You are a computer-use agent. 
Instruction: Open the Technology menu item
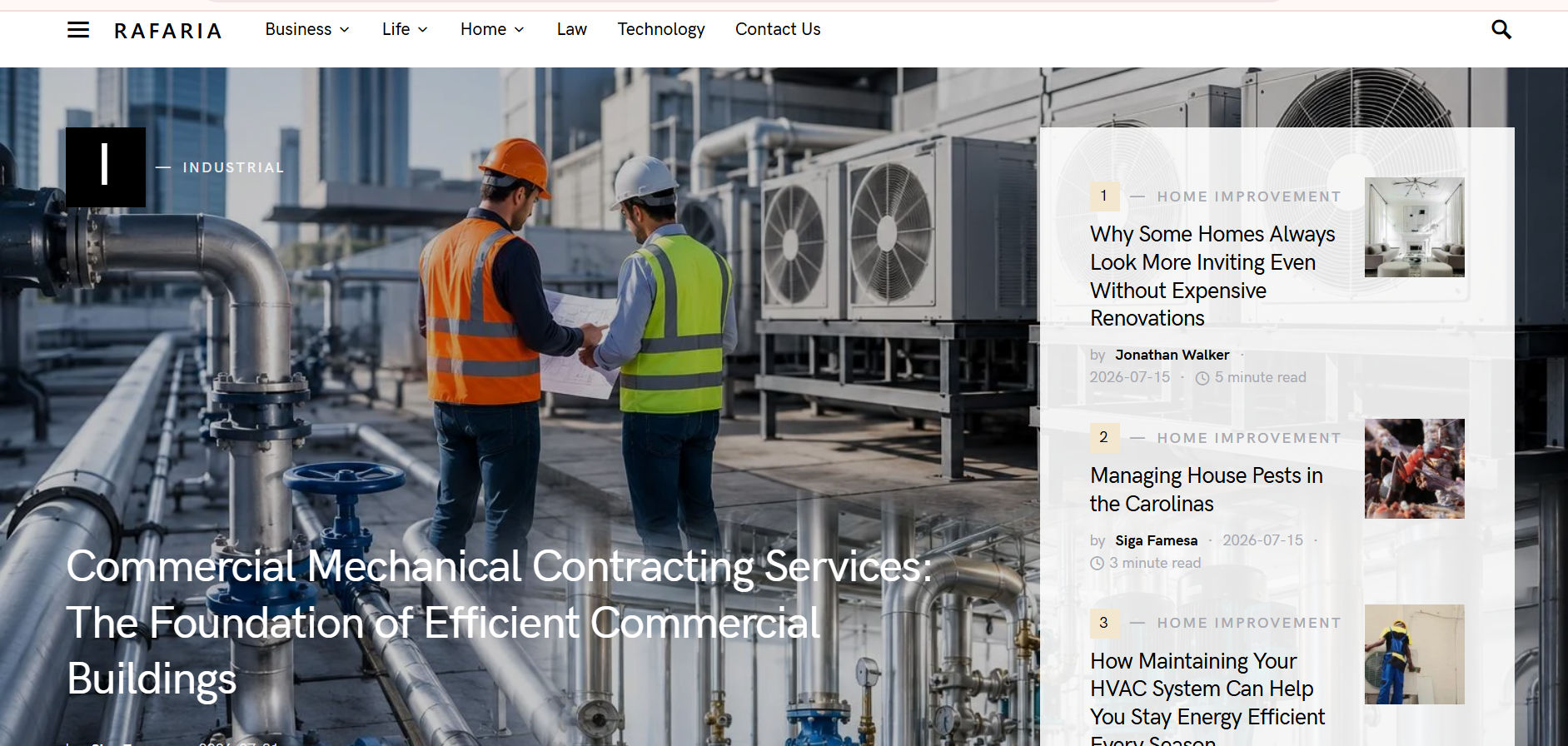click(x=661, y=29)
